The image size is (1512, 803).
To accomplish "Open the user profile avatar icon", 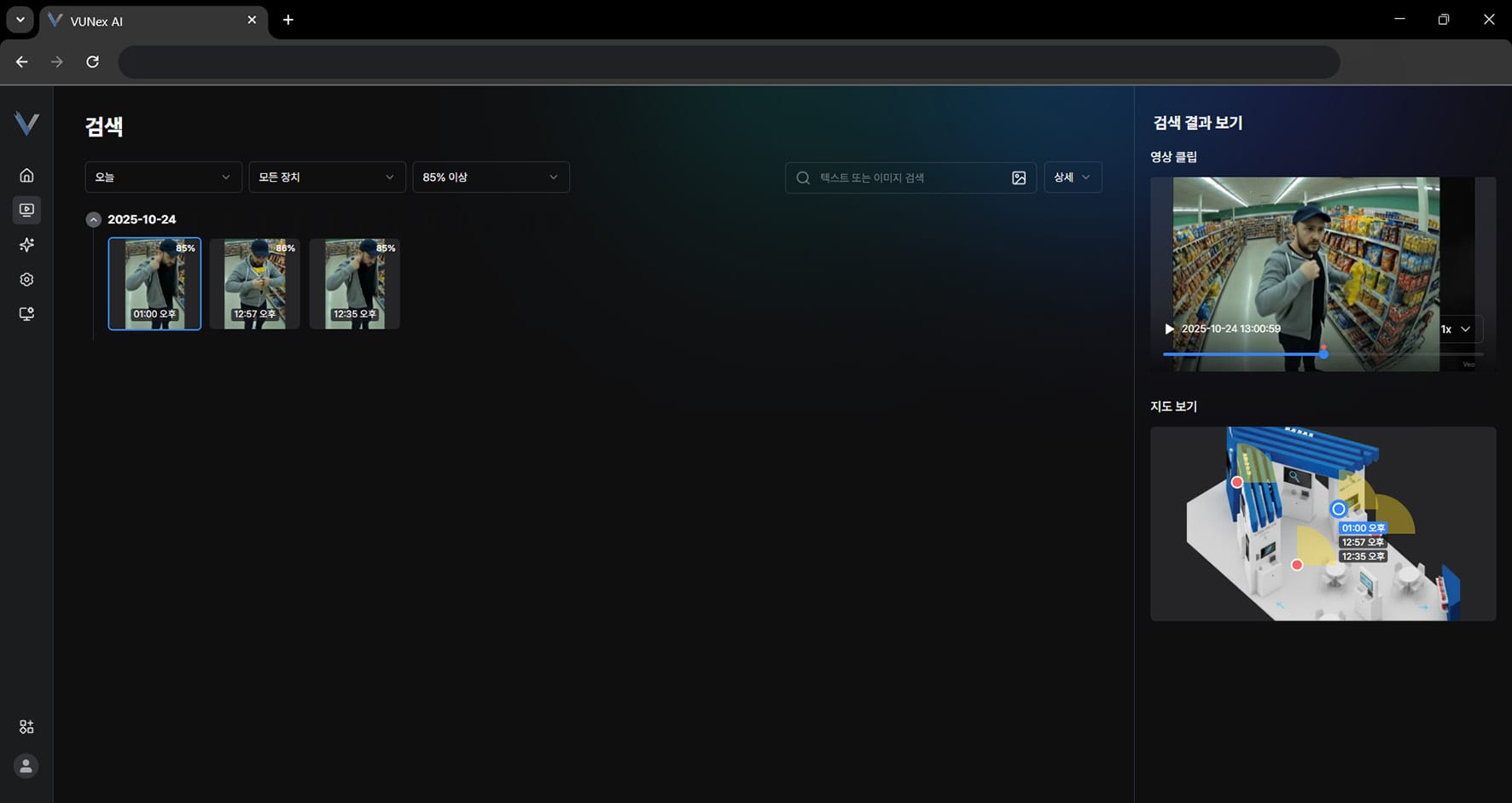I will (x=26, y=765).
